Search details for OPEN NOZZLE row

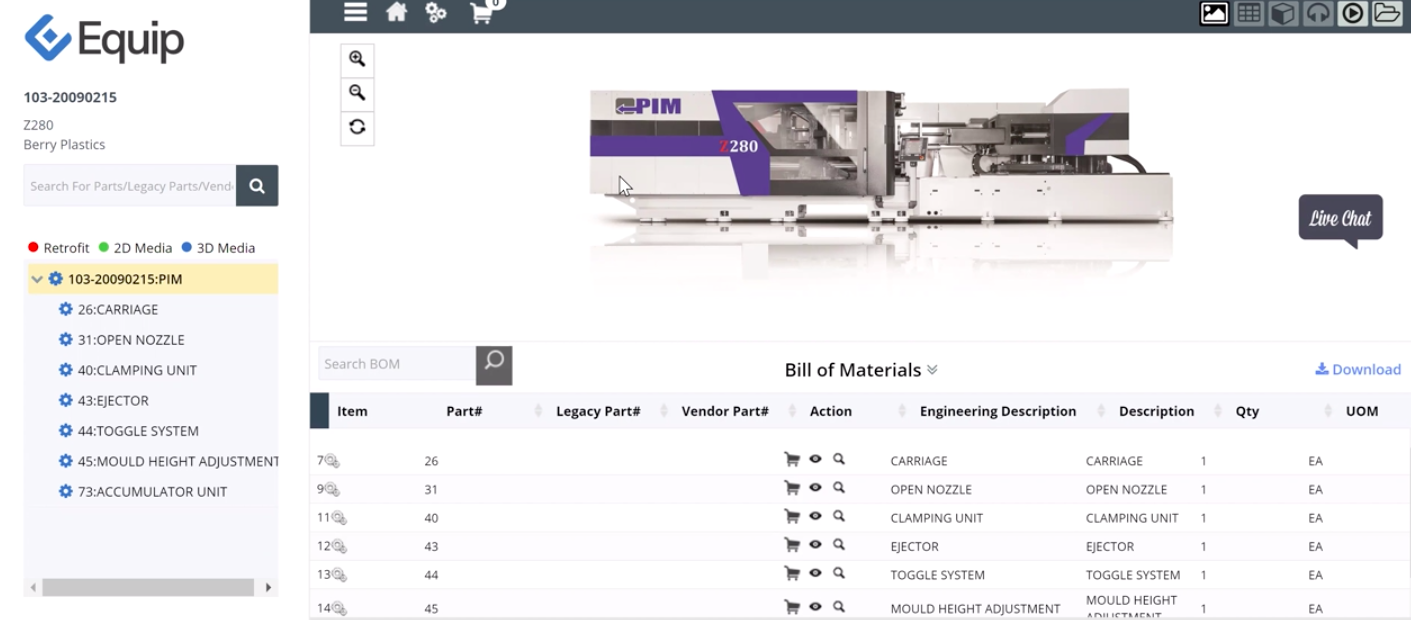[x=839, y=488]
